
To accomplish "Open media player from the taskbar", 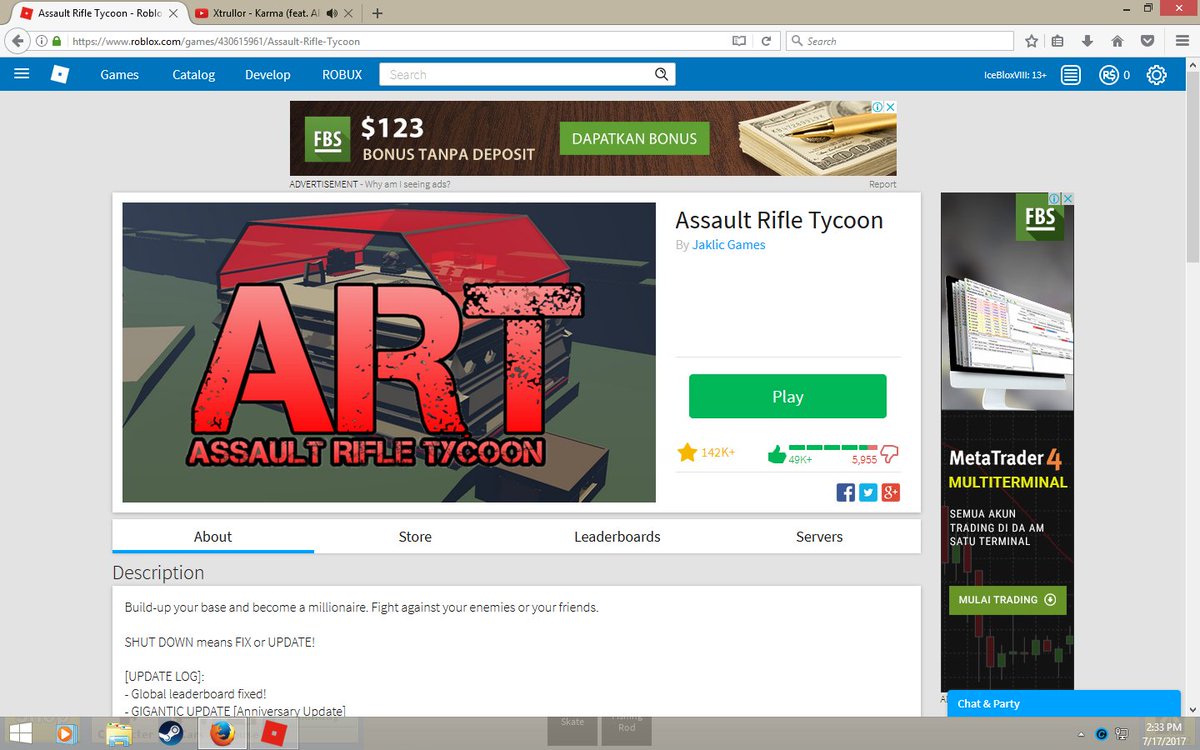I will click(x=66, y=733).
